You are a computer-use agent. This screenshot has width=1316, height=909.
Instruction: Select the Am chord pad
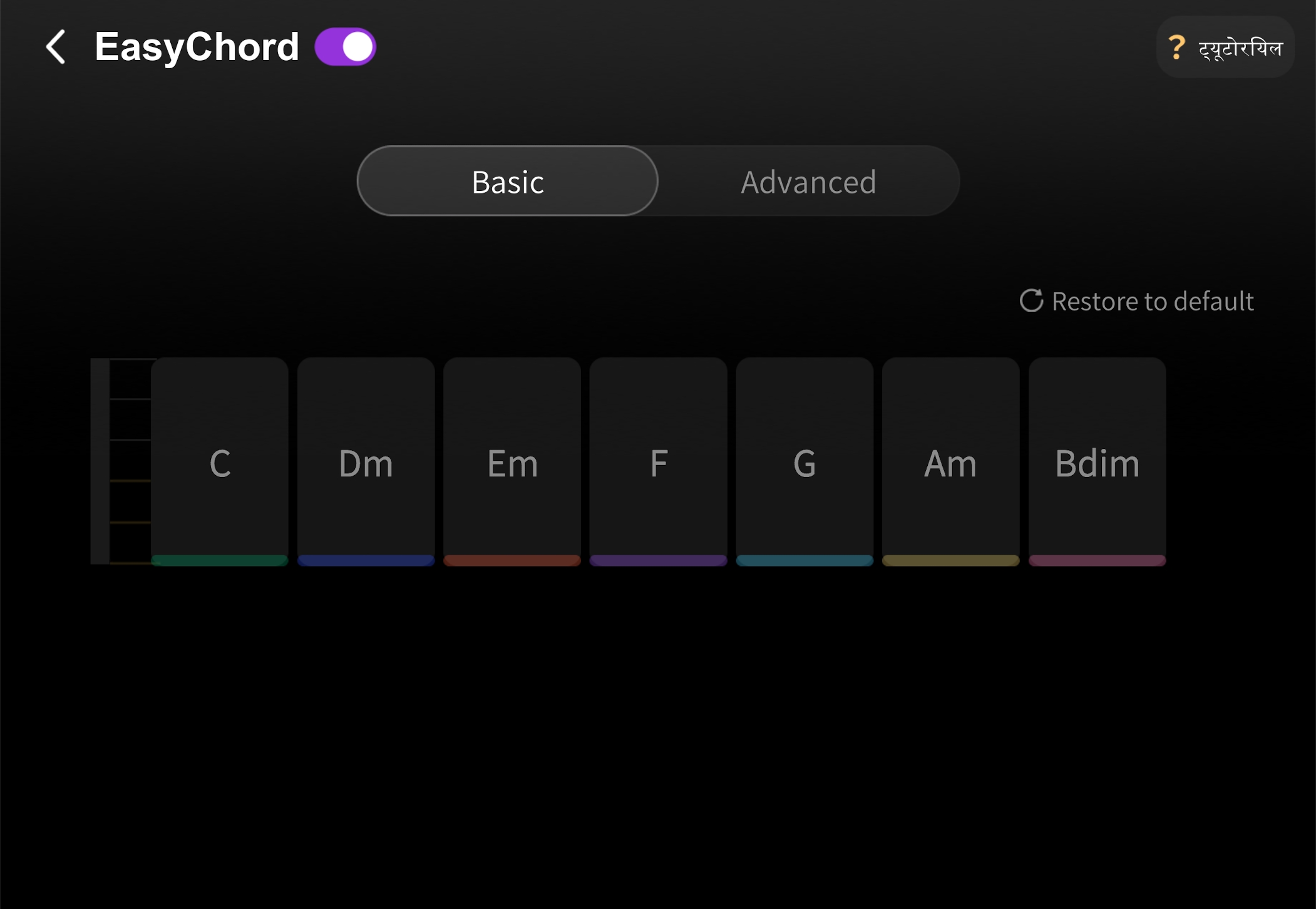tap(950, 463)
